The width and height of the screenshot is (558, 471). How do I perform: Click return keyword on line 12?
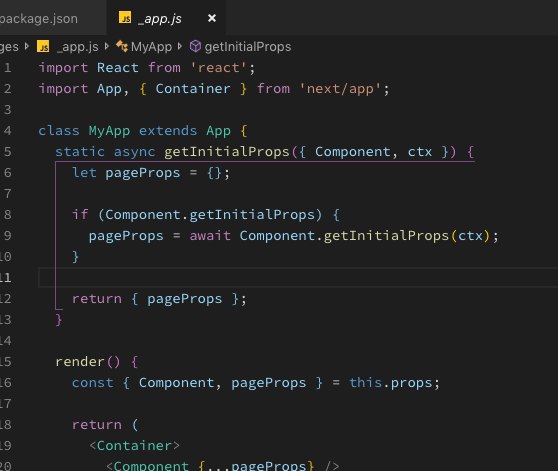tap(97, 298)
